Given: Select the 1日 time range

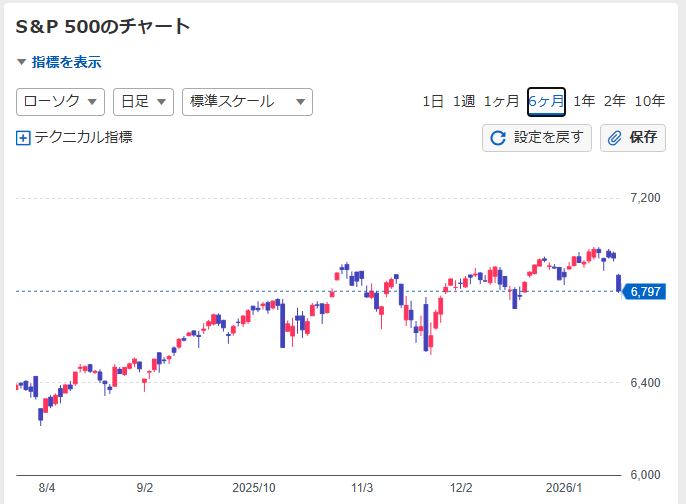Looking at the screenshot, I should 433,101.
